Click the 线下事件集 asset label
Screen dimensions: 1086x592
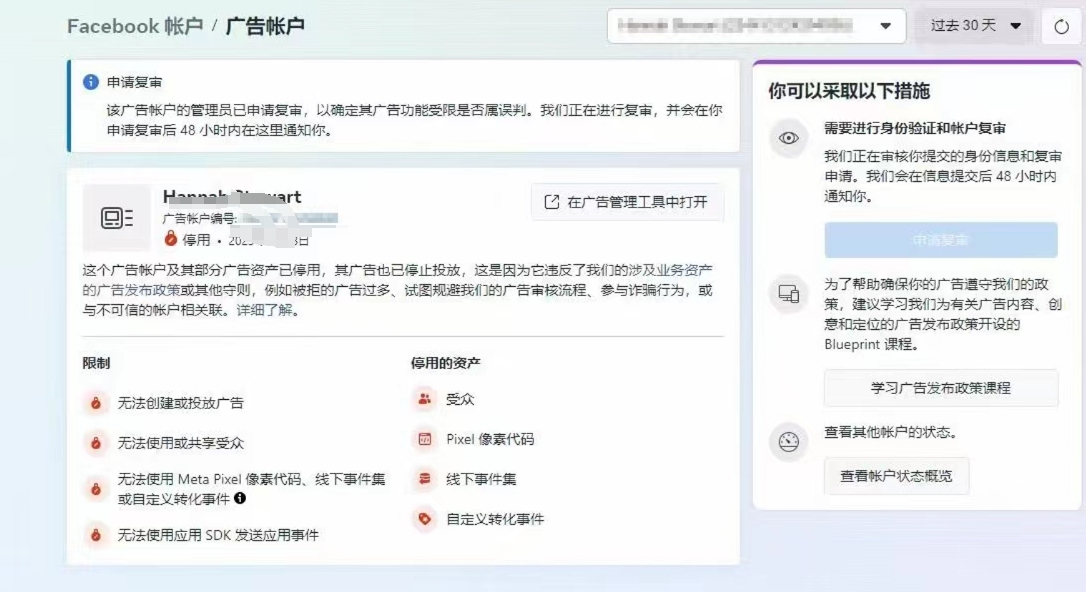point(481,478)
